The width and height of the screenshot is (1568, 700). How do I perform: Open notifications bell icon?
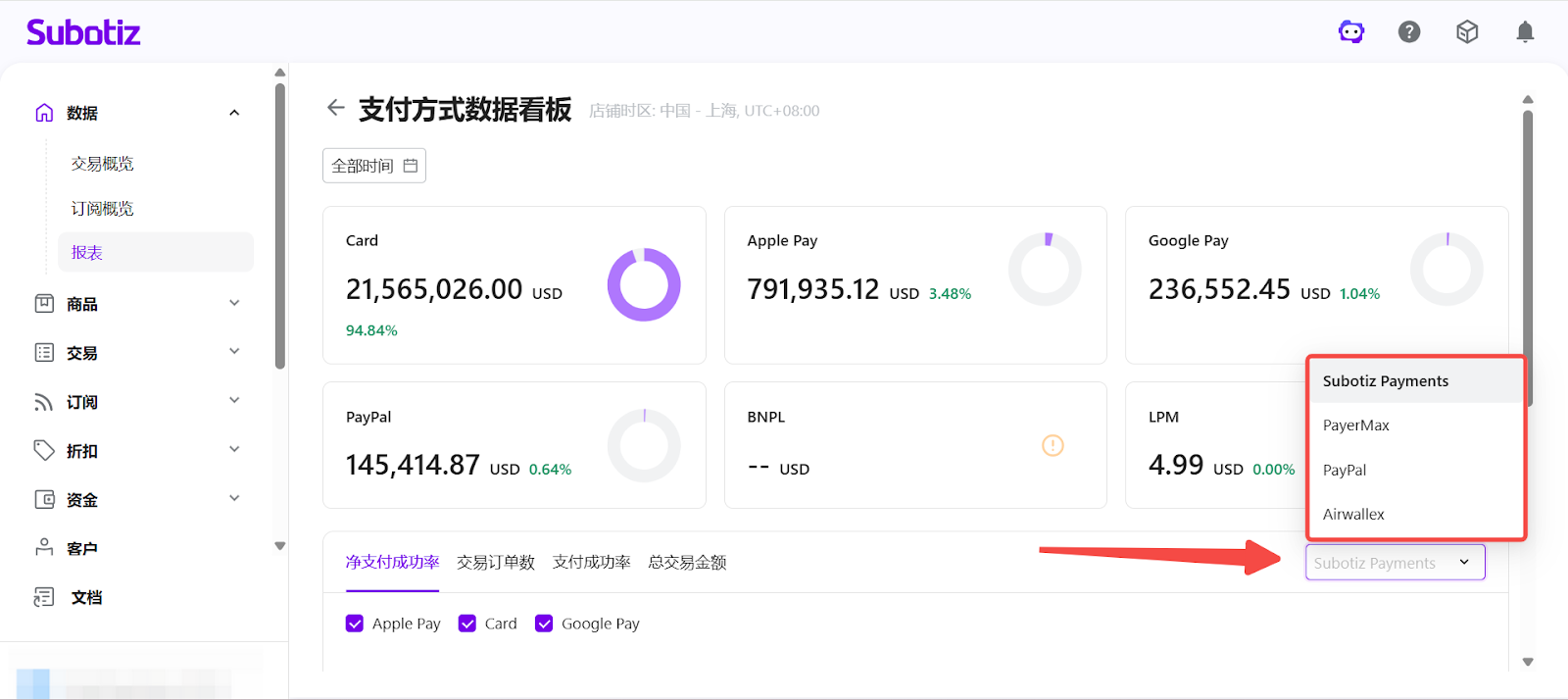(x=1525, y=32)
